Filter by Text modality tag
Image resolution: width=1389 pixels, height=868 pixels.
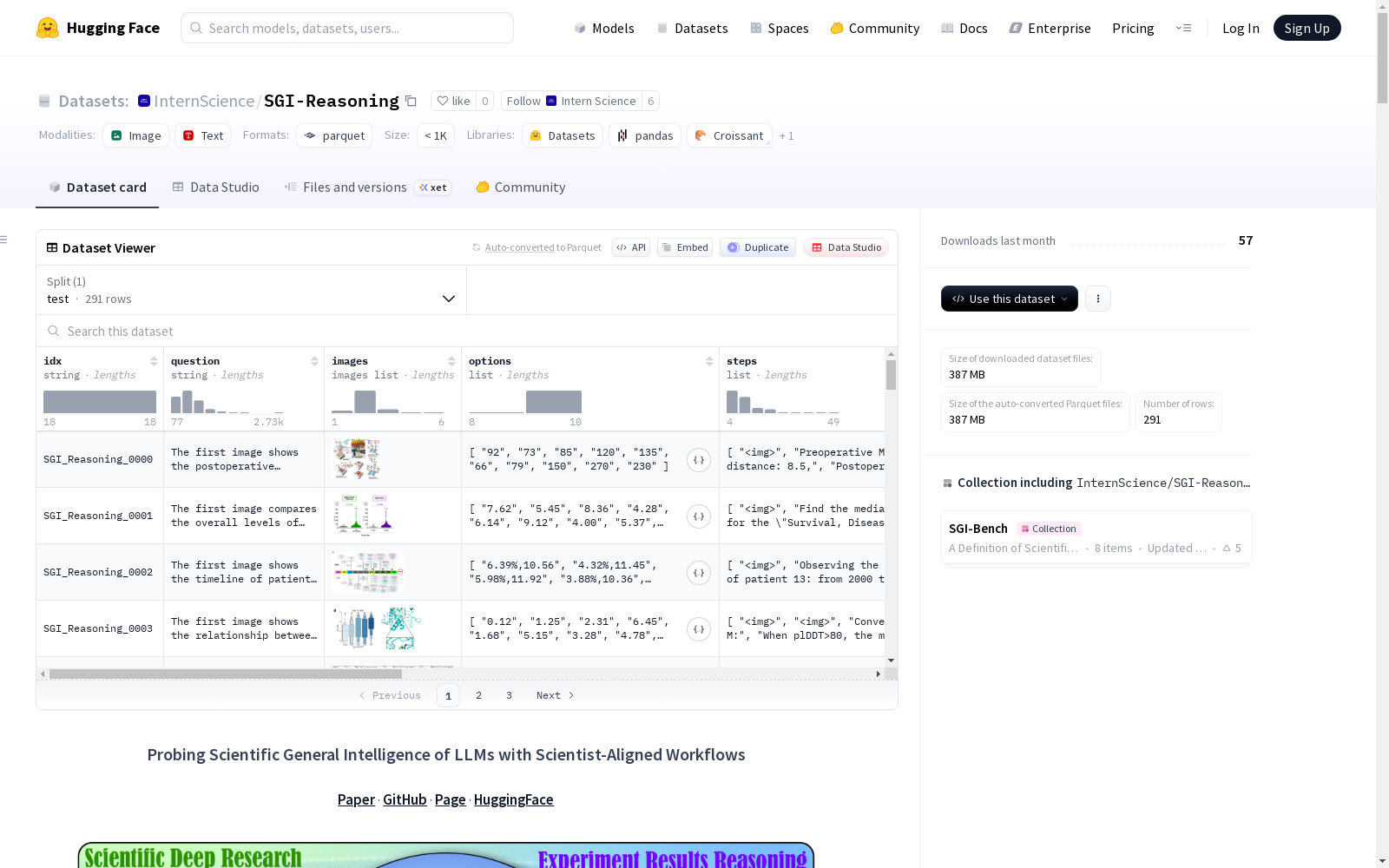click(x=203, y=135)
